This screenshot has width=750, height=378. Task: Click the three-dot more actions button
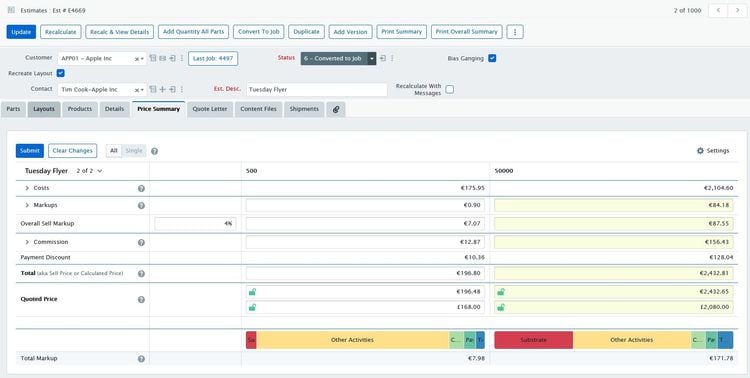pyautogui.click(x=515, y=32)
